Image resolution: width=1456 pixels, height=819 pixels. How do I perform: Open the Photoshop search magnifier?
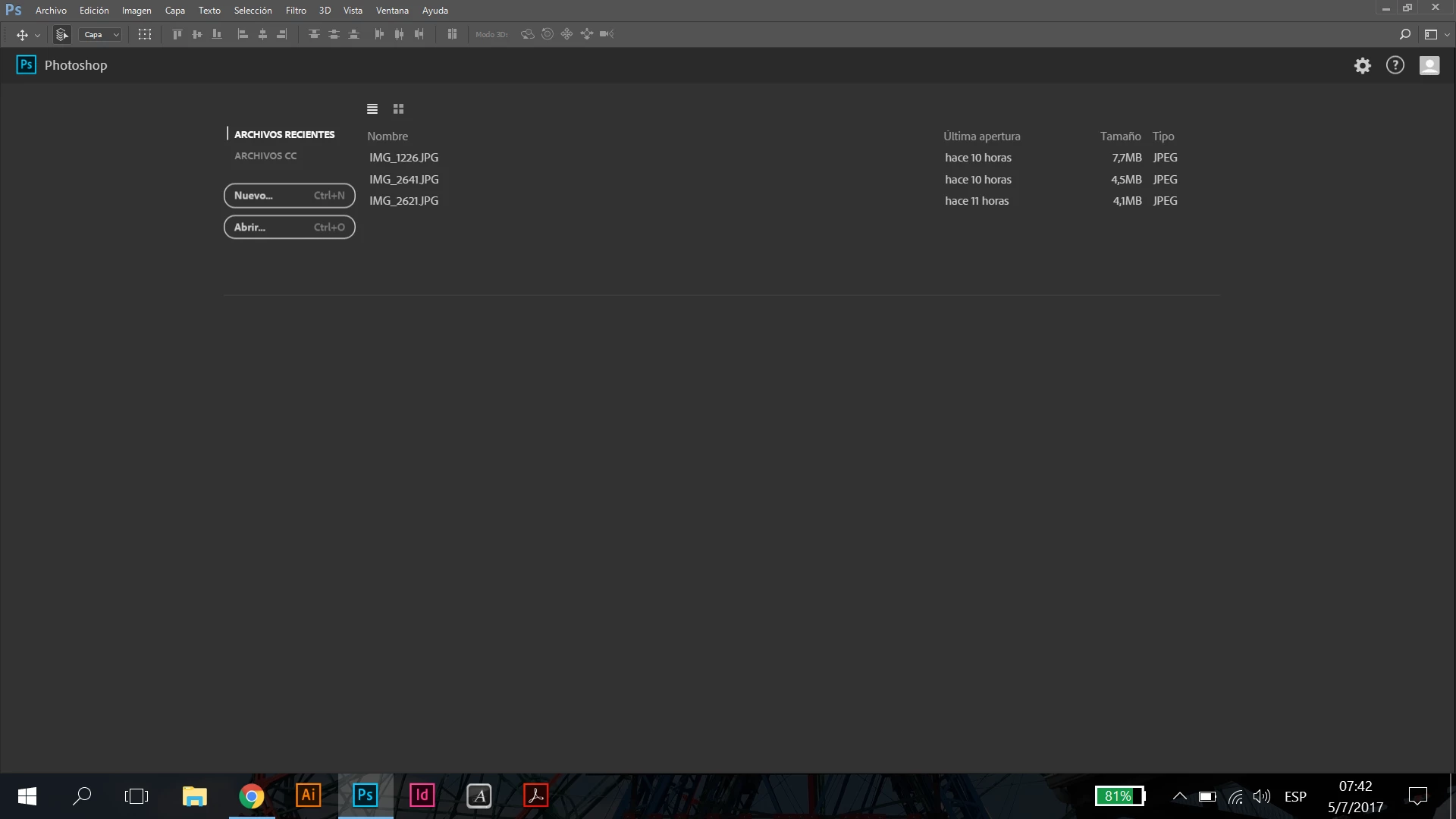click(1404, 34)
